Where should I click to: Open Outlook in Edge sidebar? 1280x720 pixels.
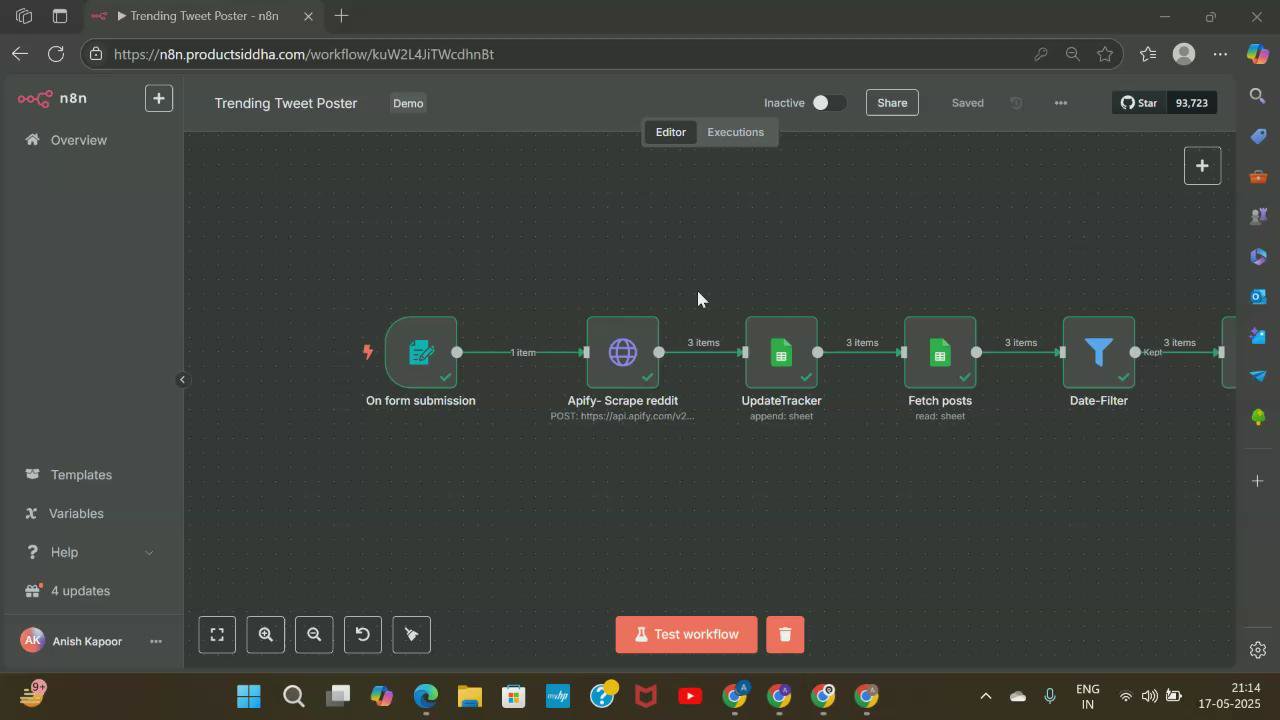(1258, 296)
